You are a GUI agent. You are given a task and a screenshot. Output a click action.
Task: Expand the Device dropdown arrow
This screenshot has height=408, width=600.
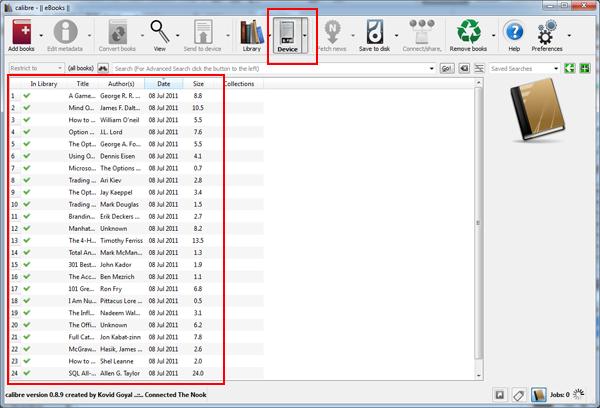(305, 36)
